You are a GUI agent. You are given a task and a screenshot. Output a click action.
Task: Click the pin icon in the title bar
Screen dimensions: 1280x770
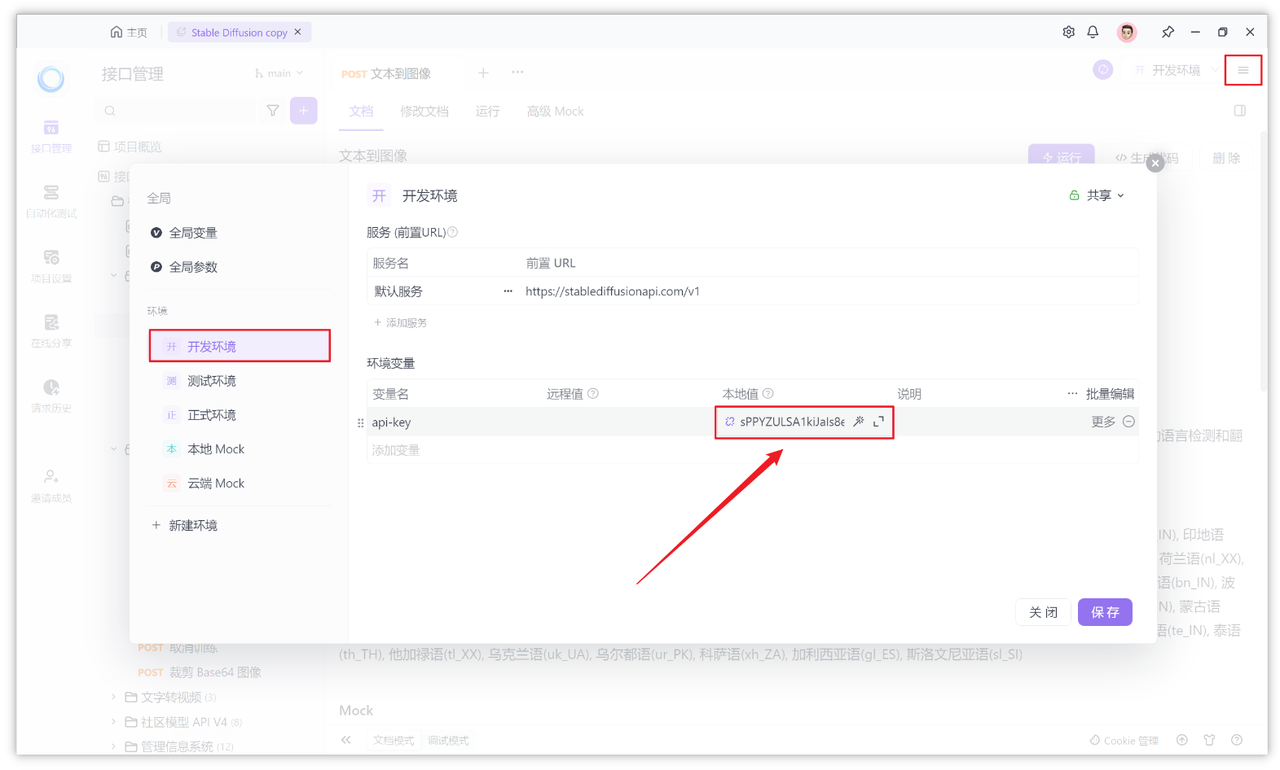1167,32
